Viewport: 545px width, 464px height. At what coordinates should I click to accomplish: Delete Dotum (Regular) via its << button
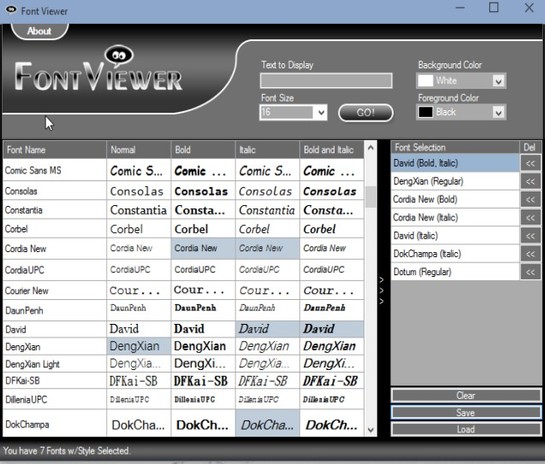tap(530, 272)
